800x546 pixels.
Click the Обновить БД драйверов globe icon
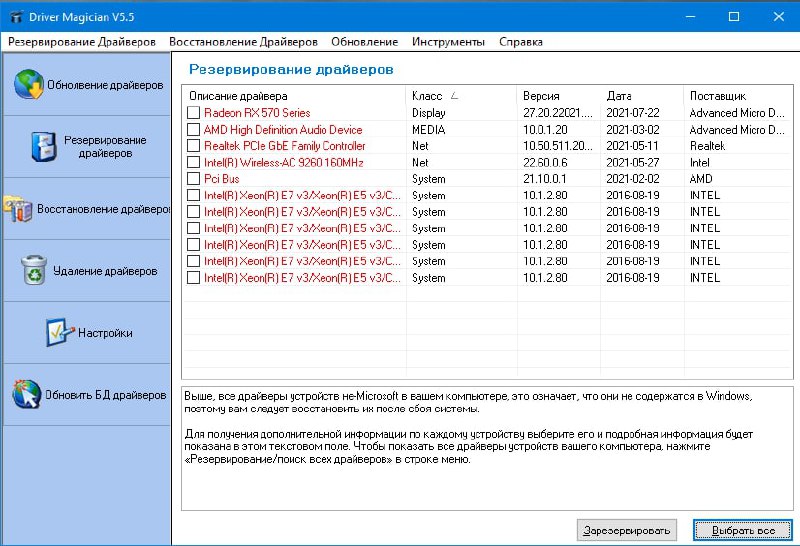(27, 394)
